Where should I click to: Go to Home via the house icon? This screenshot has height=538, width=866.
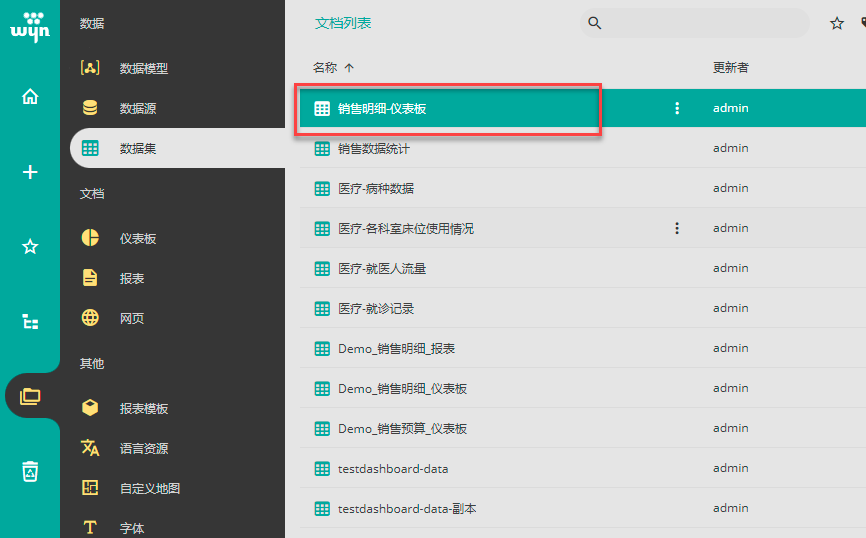[x=30, y=97]
